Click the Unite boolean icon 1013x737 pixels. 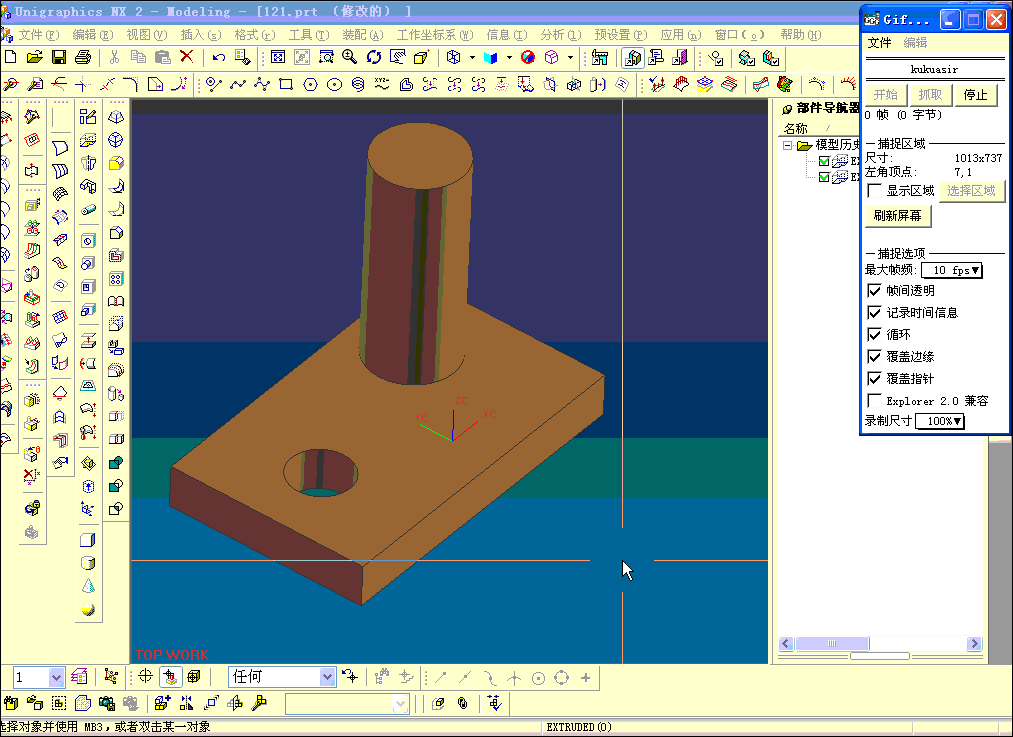[116, 462]
